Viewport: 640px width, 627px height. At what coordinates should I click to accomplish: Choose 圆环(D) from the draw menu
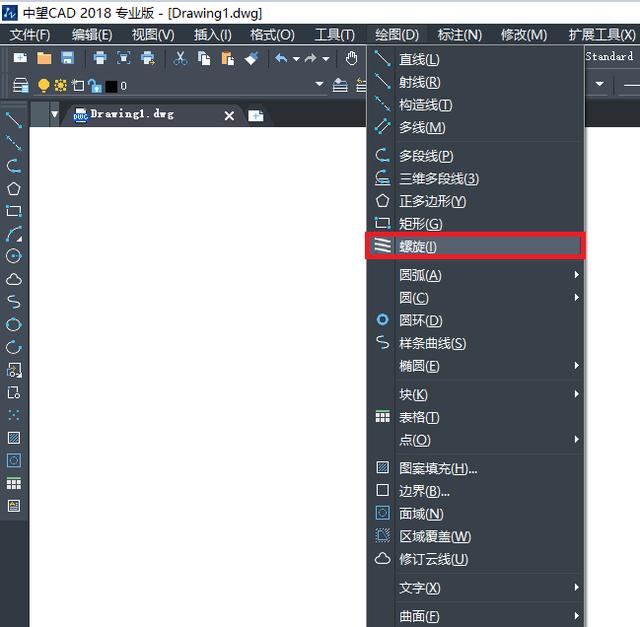[476, 320]
